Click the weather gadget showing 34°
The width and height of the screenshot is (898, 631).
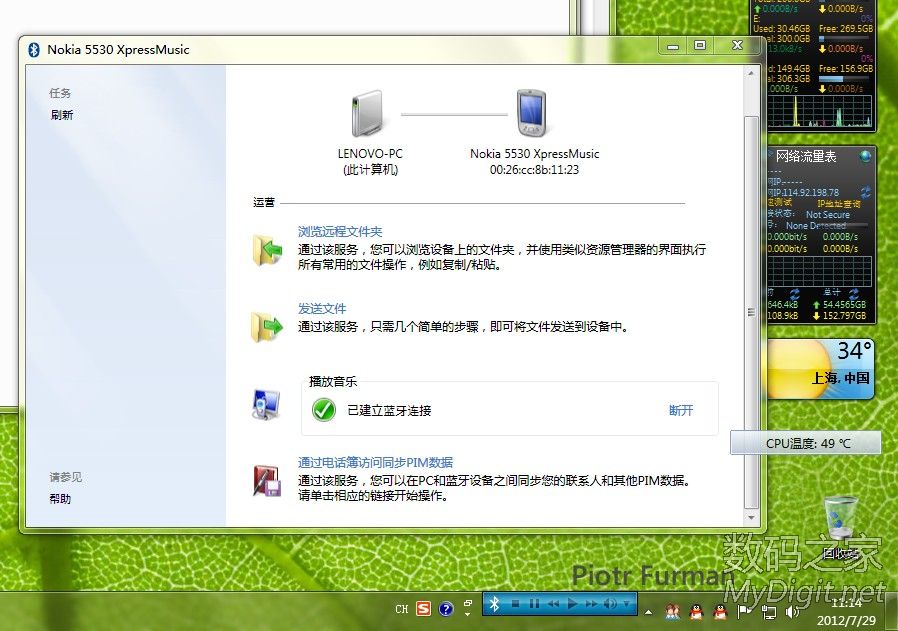821,368
